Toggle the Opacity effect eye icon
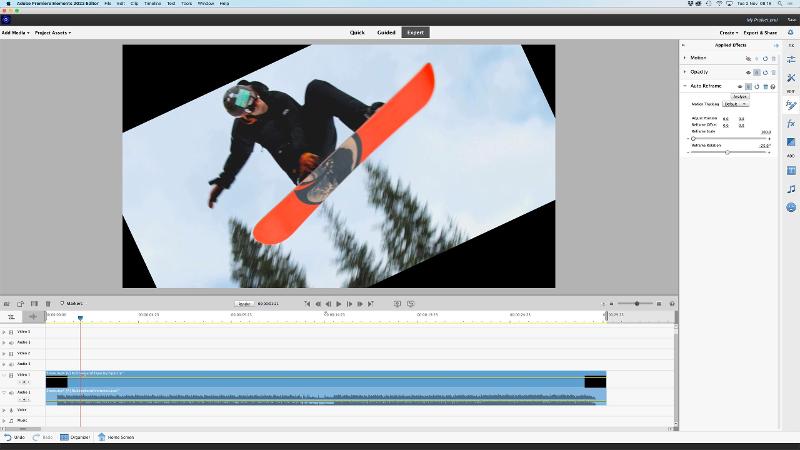The image size is (800, 450). tap(748, 73)
